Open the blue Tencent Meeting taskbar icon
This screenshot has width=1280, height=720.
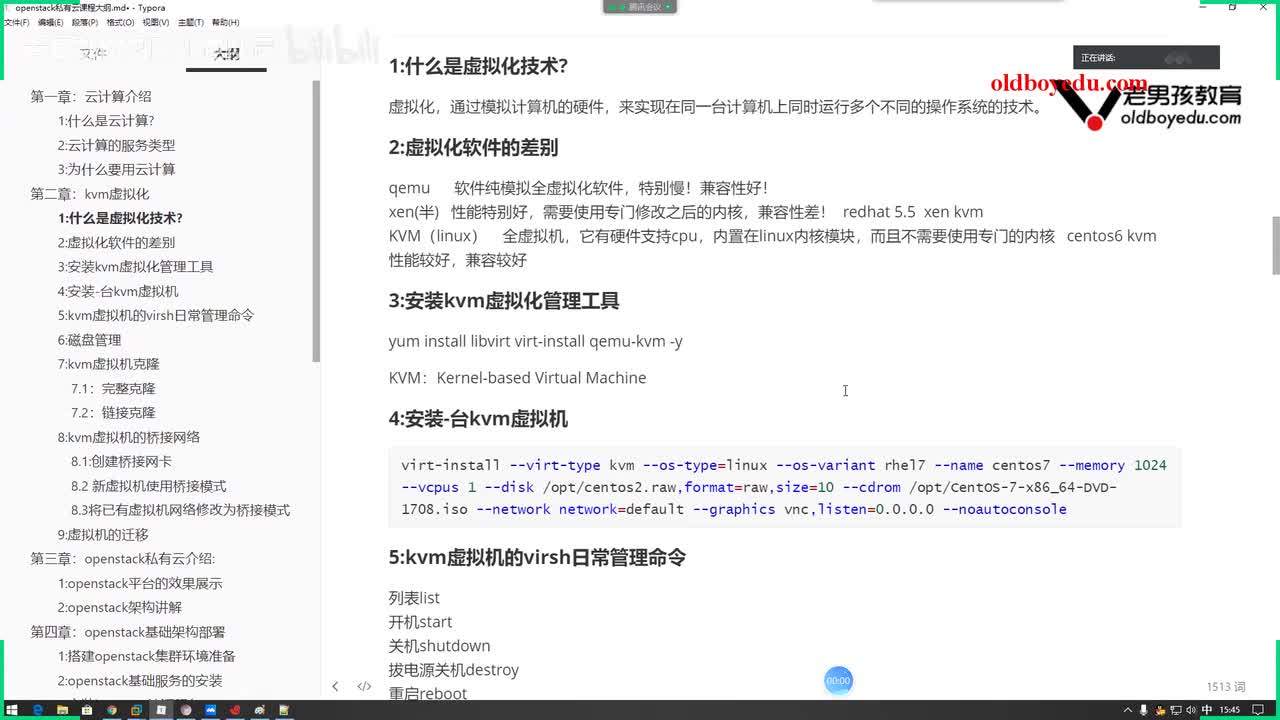pyautogui.click(x=211, y=710)
